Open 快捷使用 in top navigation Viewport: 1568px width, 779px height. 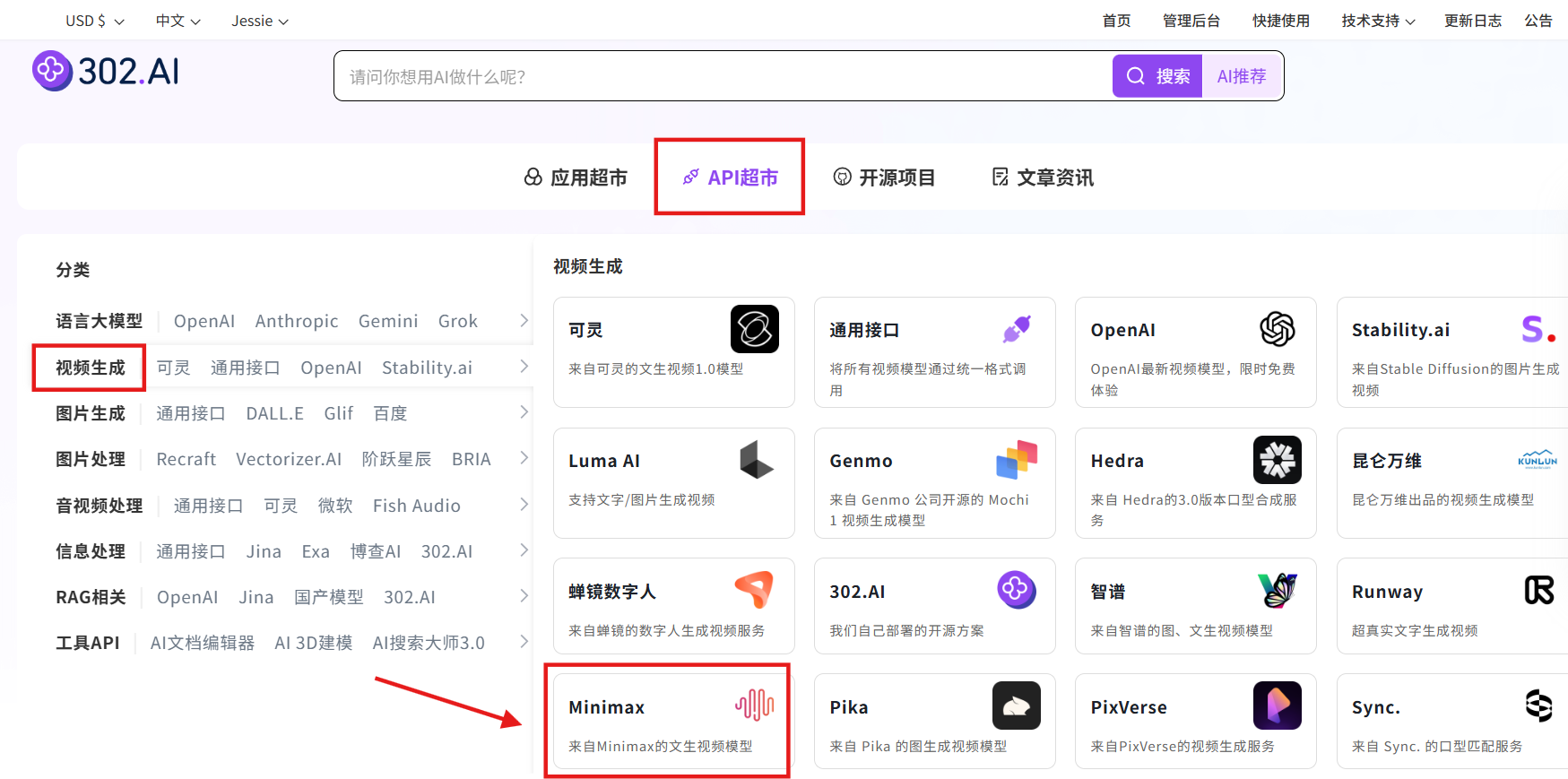click(x=1280, y=21)
